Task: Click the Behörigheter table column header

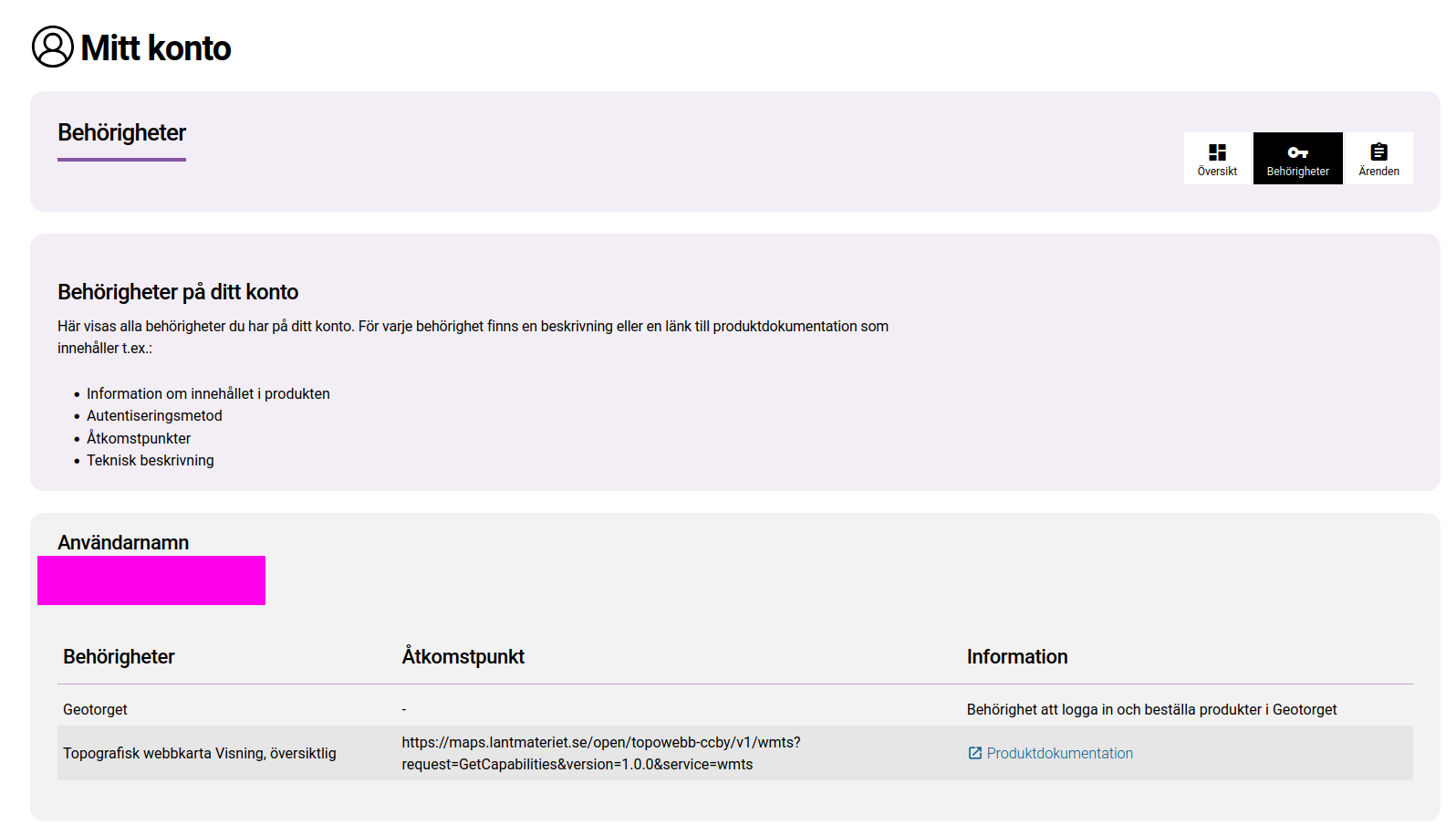Action: (x=119, y=657)
